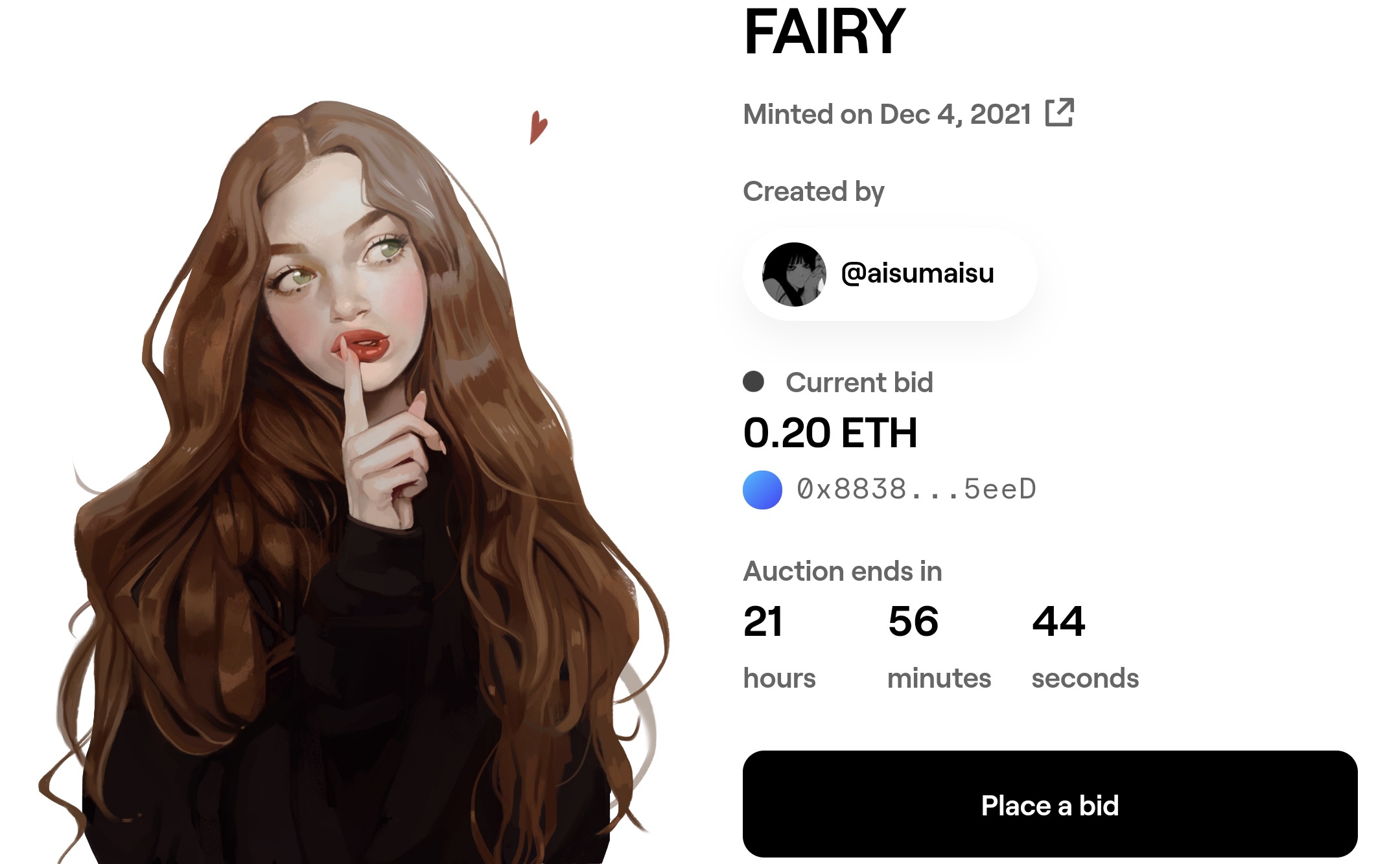Click the Auction ends in label
Image resolution: width=1400 pixels, height=864 pixels.
tap(843, 572)
